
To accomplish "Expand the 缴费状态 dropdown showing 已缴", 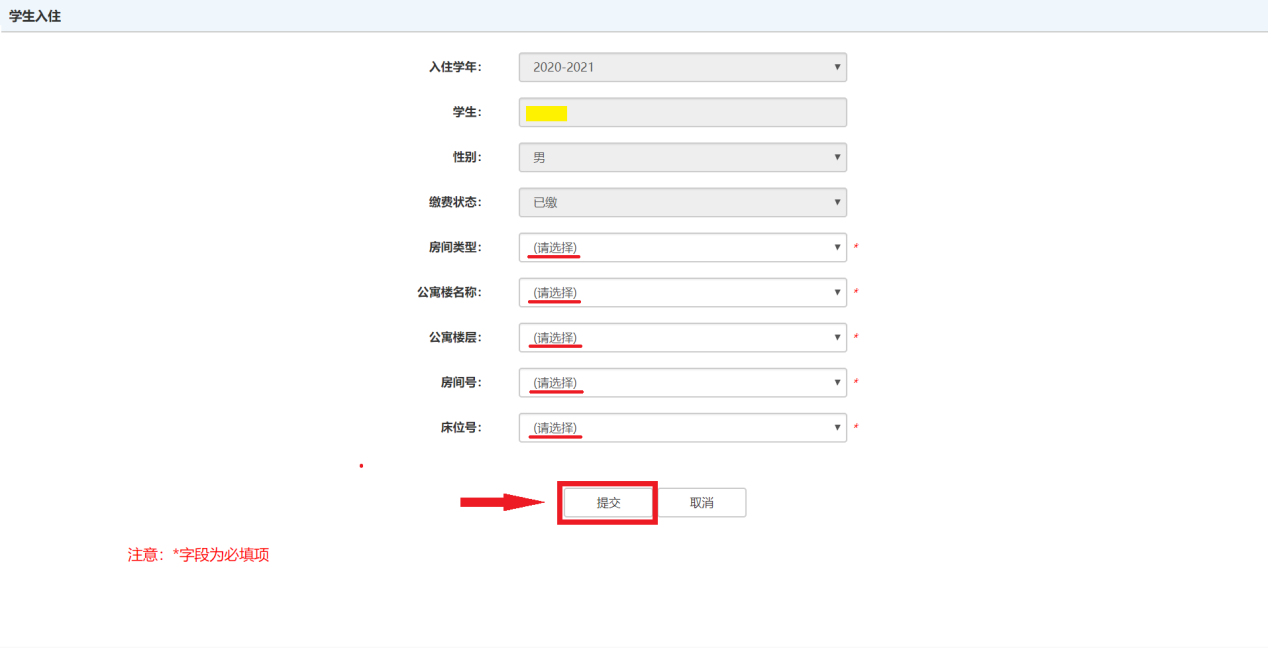I will (682, 203).
